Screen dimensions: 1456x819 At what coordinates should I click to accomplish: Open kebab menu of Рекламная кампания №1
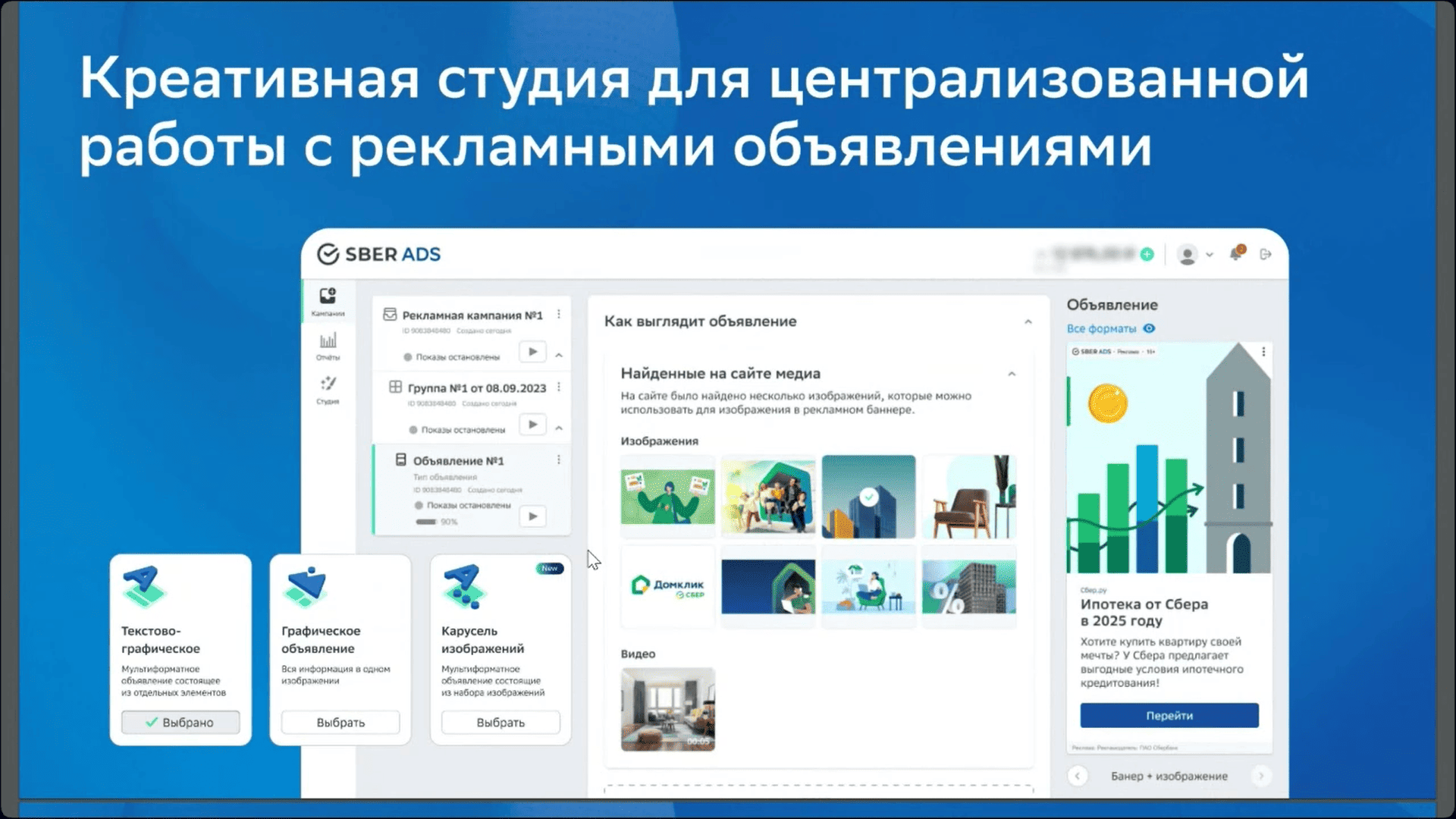tap(559, 314)
